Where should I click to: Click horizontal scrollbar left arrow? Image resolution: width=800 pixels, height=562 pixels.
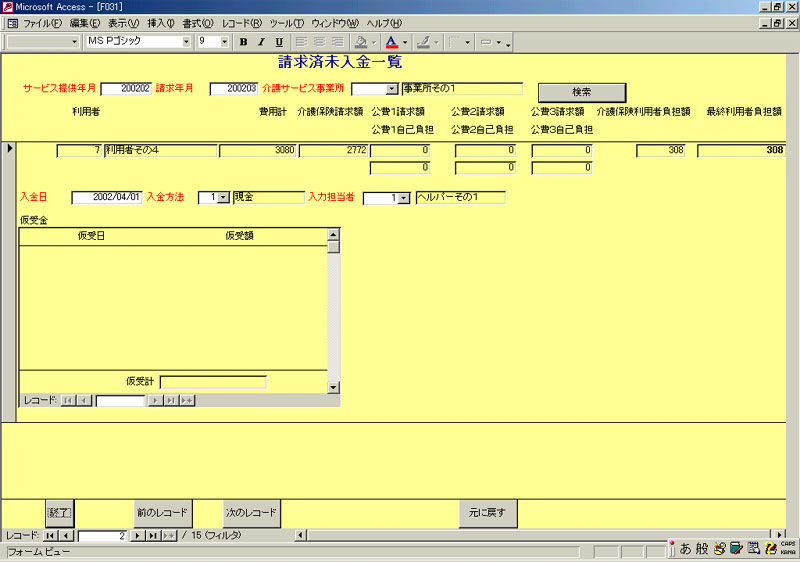pyautogui.click(x=301, y=535)
